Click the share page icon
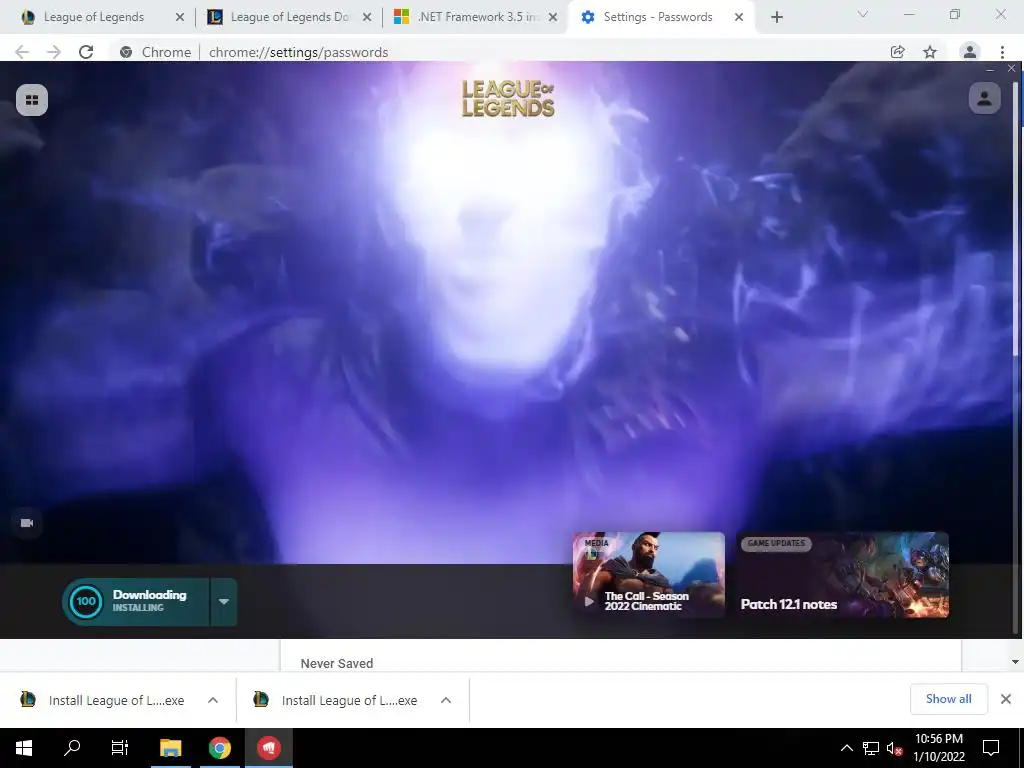This screenshot has width=1024, height=768. [898, 52]
